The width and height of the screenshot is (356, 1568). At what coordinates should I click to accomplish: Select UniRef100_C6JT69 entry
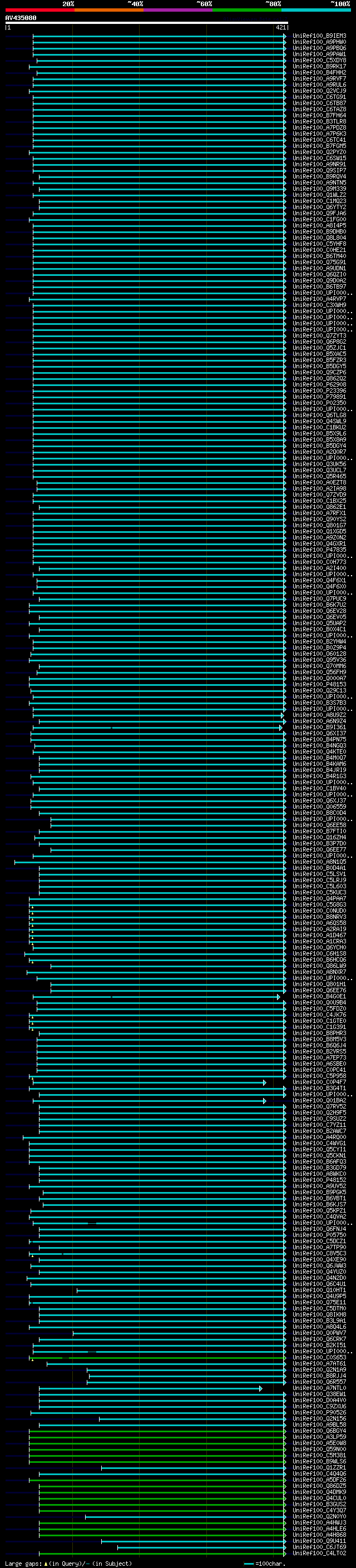319,1547
